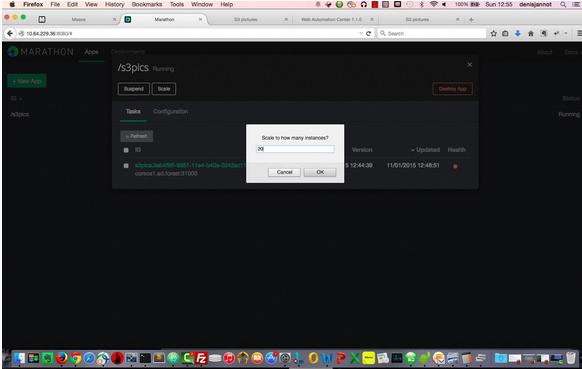The image size is (582, 369).
Task: Click the Destroy App button
Action: click(x=452, y=89)
